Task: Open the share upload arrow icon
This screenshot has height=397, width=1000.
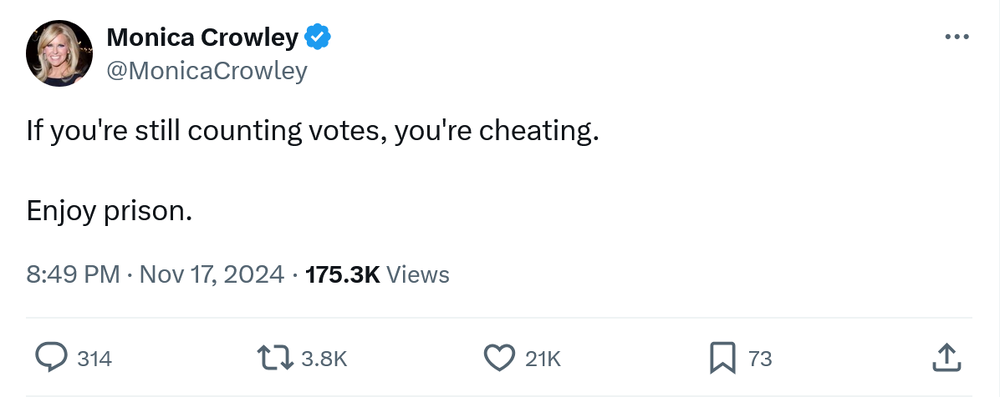Action: point(946,357)
